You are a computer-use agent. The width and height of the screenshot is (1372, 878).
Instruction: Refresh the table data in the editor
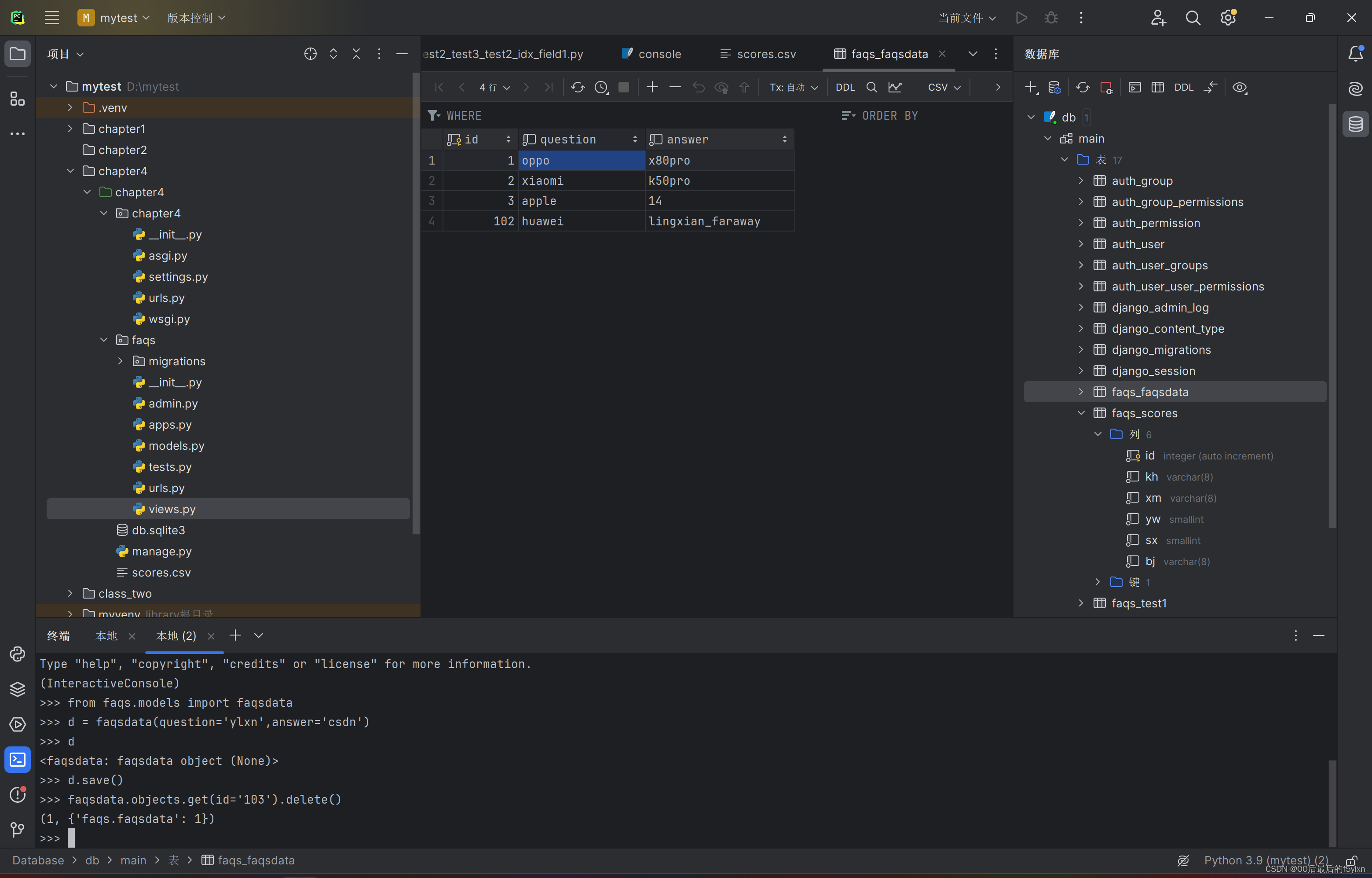tap(578, 87)
